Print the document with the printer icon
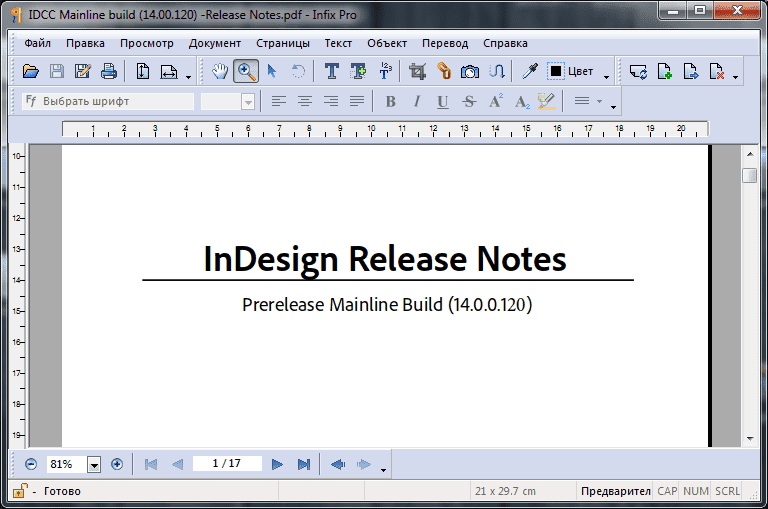The width and height of the screenshot is (768, 509). tap(109, 72)
